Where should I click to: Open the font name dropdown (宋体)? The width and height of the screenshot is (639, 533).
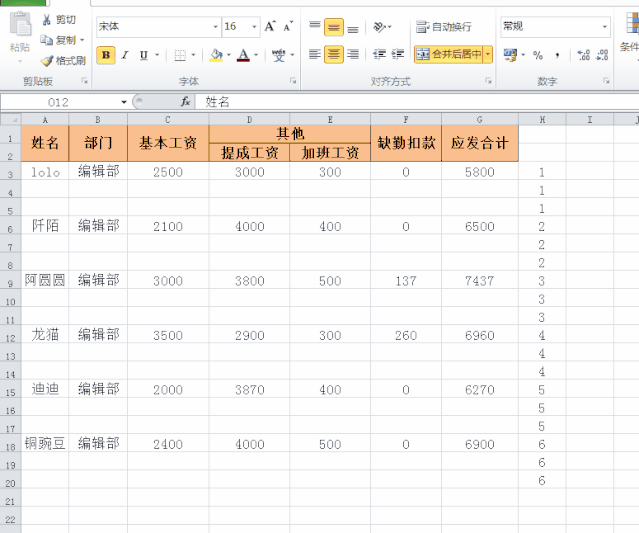pos(215,27)
